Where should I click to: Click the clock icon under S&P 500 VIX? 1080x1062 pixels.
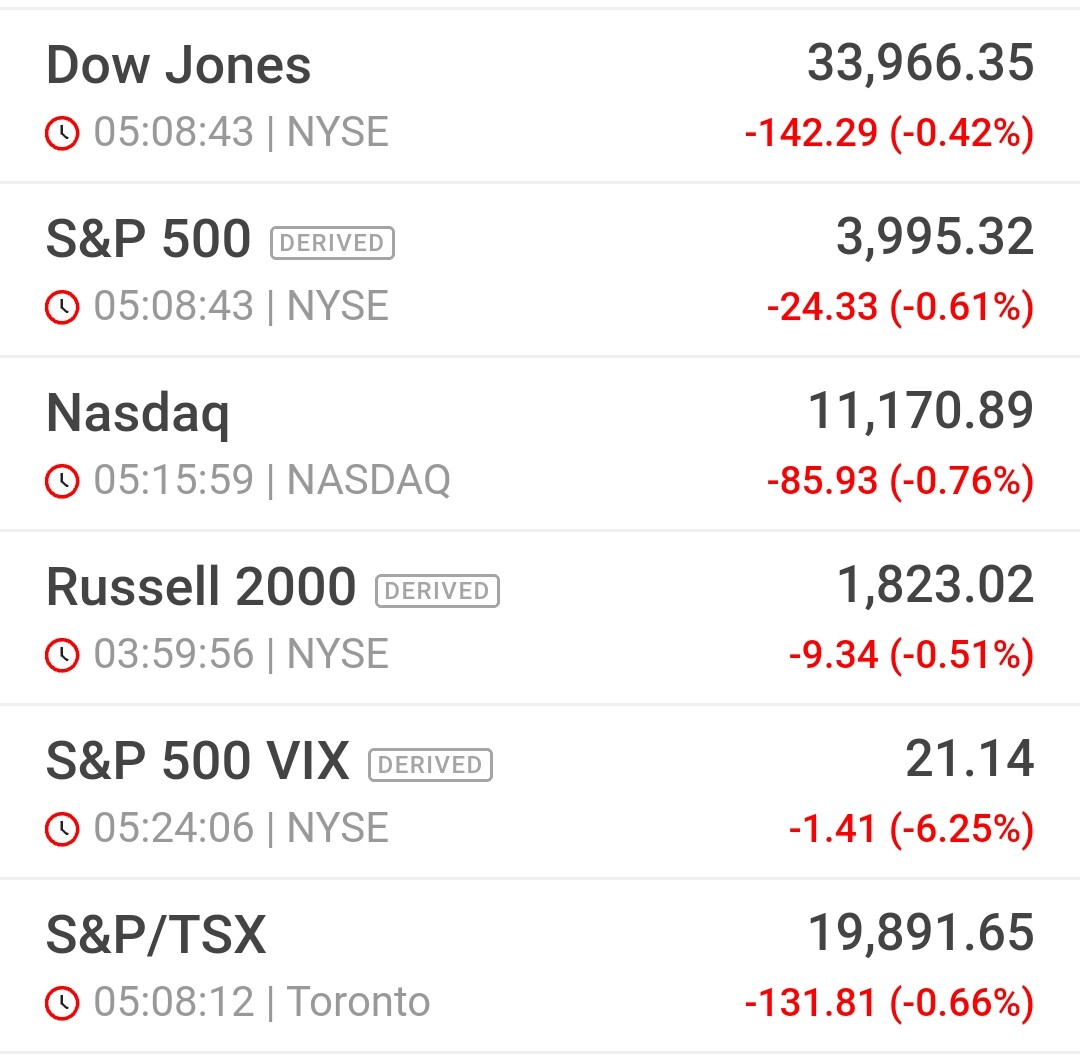62,830
